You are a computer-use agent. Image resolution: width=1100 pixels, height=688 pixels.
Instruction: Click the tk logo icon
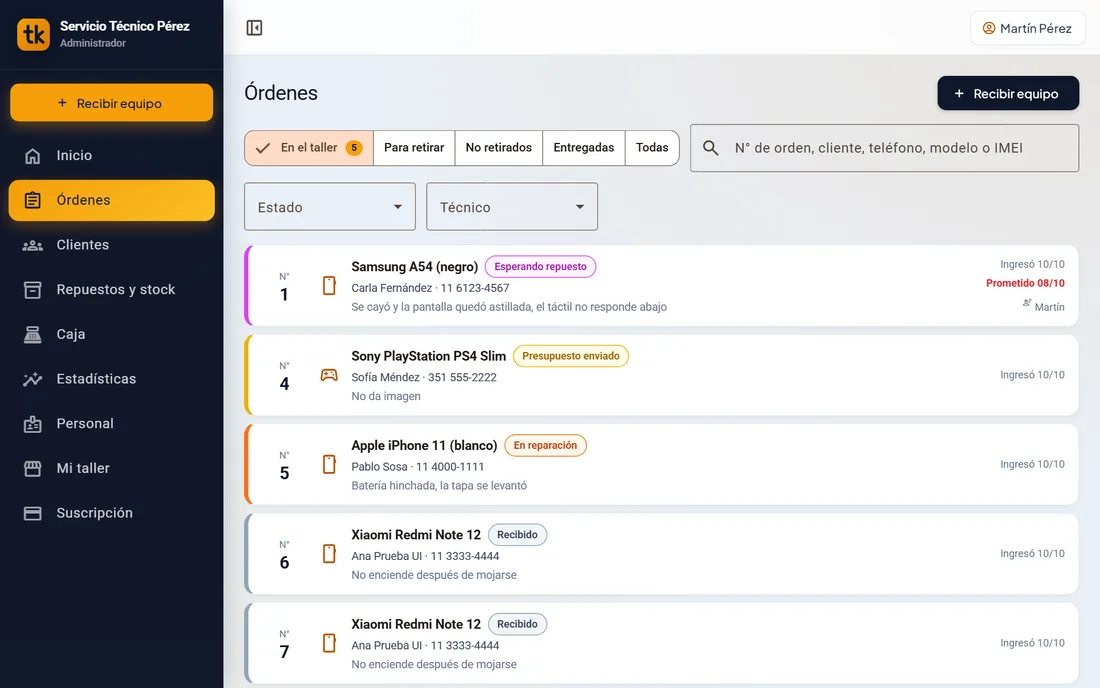coord(34,34)
